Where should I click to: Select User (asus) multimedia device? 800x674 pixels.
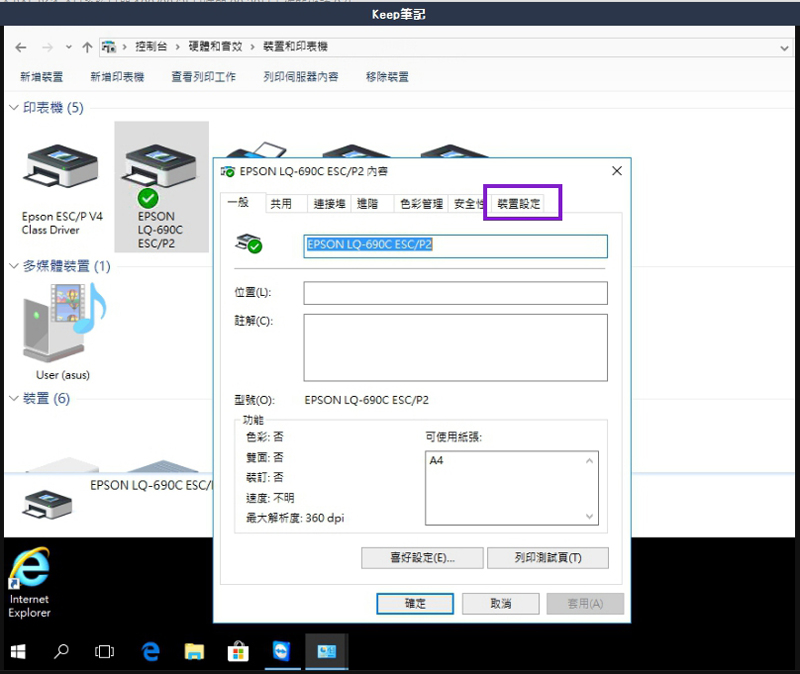click(63, 333)
